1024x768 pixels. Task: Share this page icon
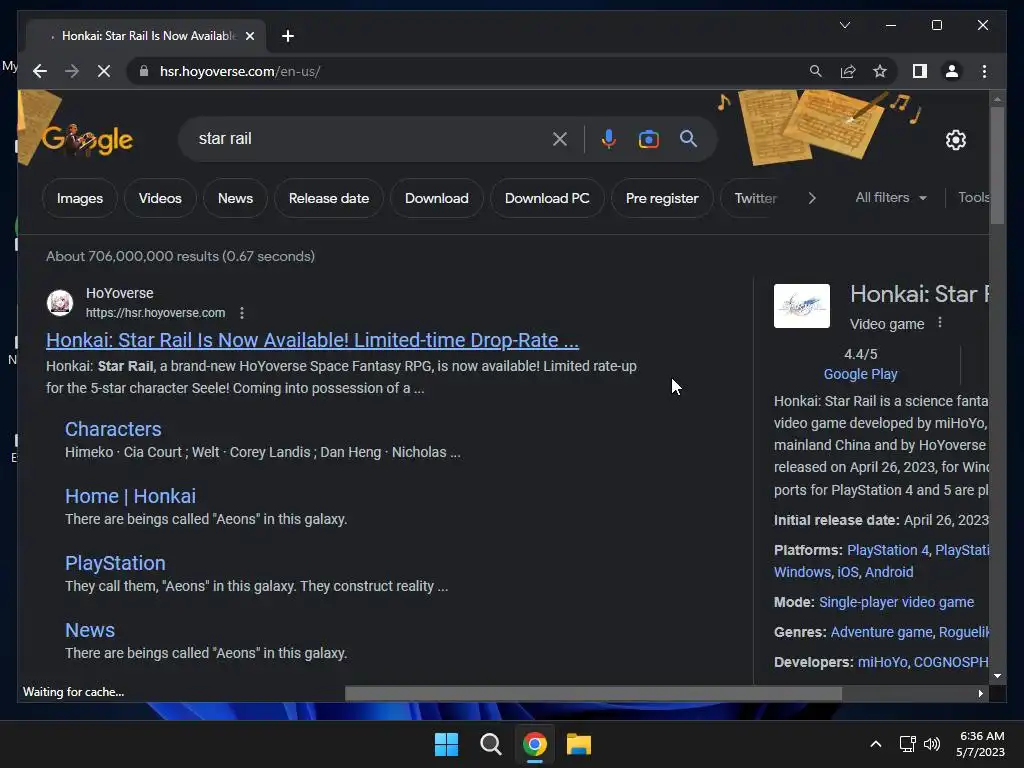click(848, 71)
